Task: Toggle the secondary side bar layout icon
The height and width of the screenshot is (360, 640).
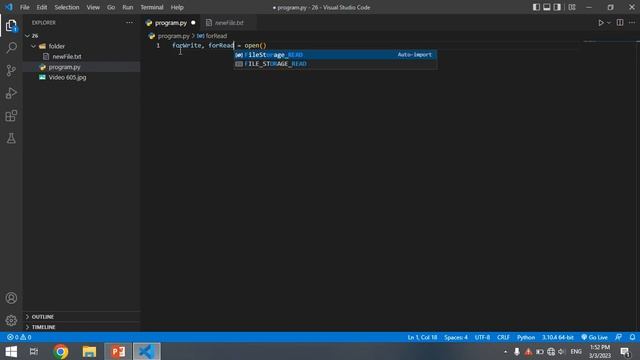Action: click(x=557, y=7)
